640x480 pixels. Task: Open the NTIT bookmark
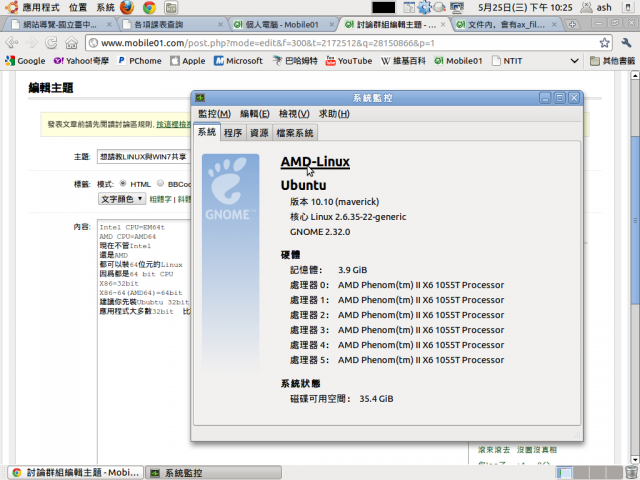point(507,61)
